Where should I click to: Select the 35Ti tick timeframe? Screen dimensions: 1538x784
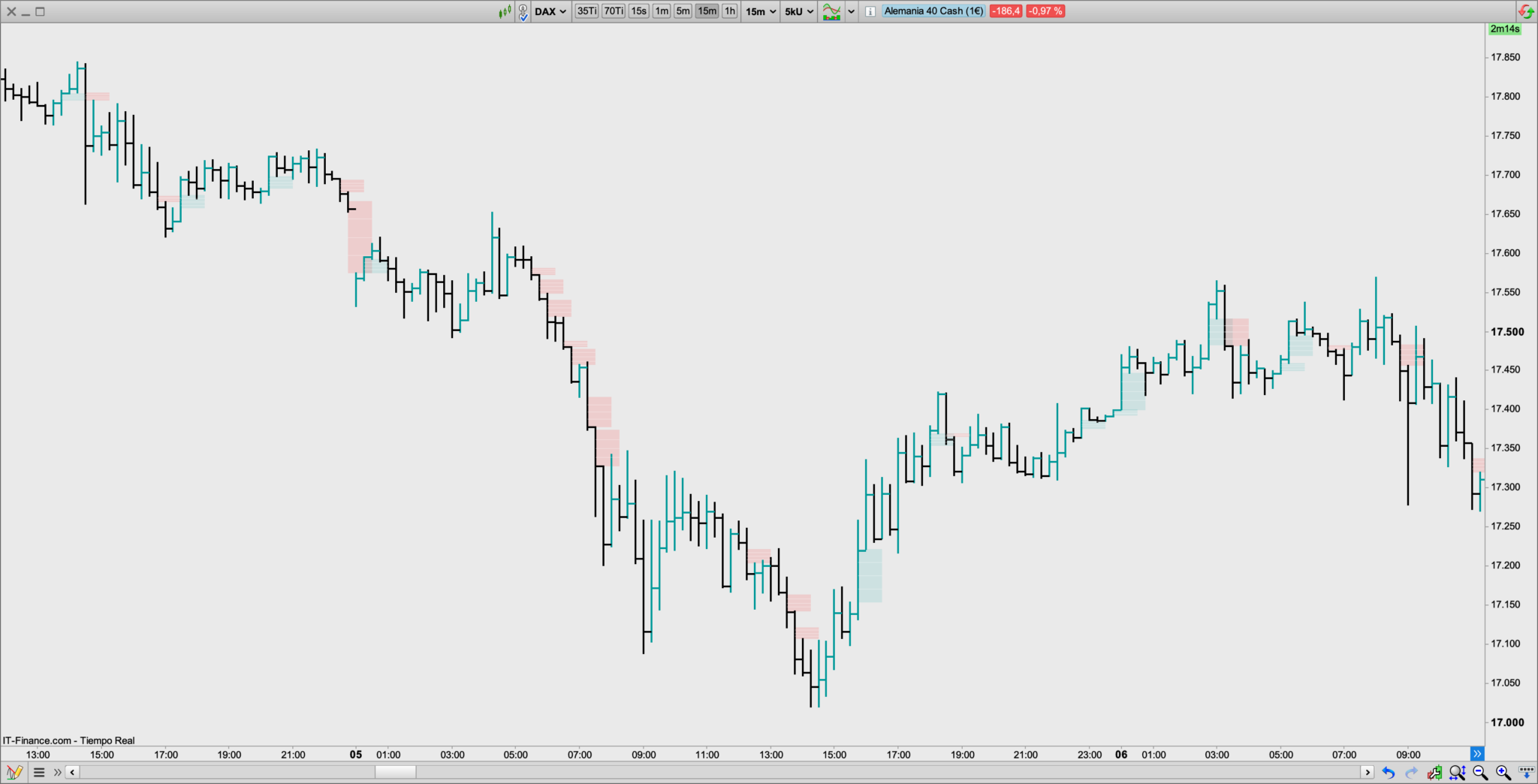[x=587, y=11]
